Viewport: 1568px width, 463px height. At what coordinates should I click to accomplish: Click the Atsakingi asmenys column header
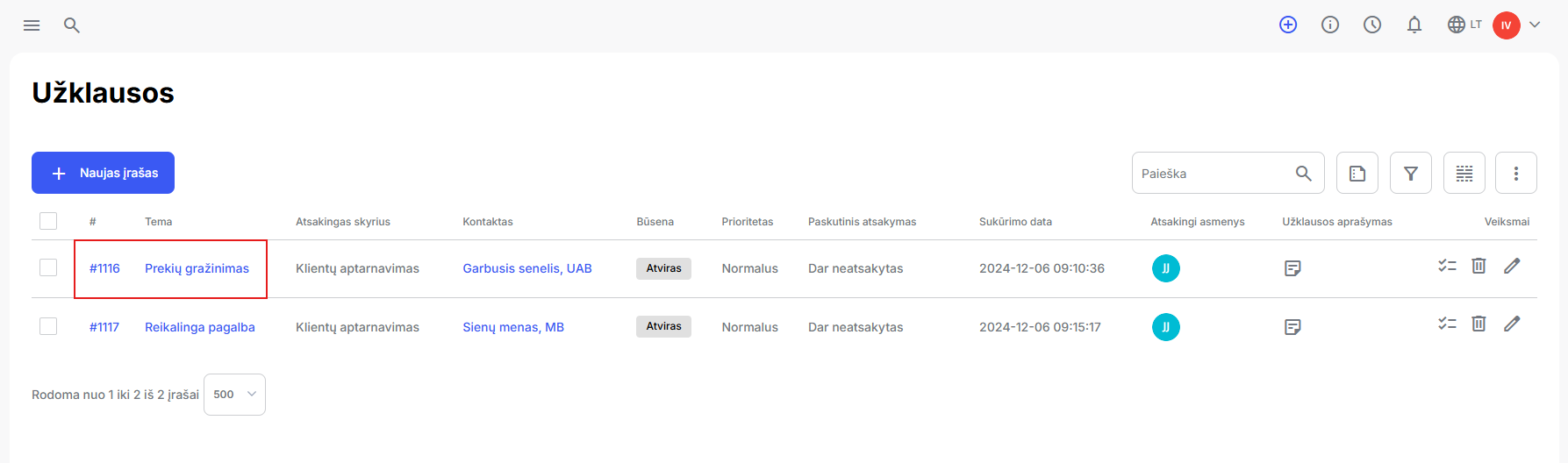1198,222
